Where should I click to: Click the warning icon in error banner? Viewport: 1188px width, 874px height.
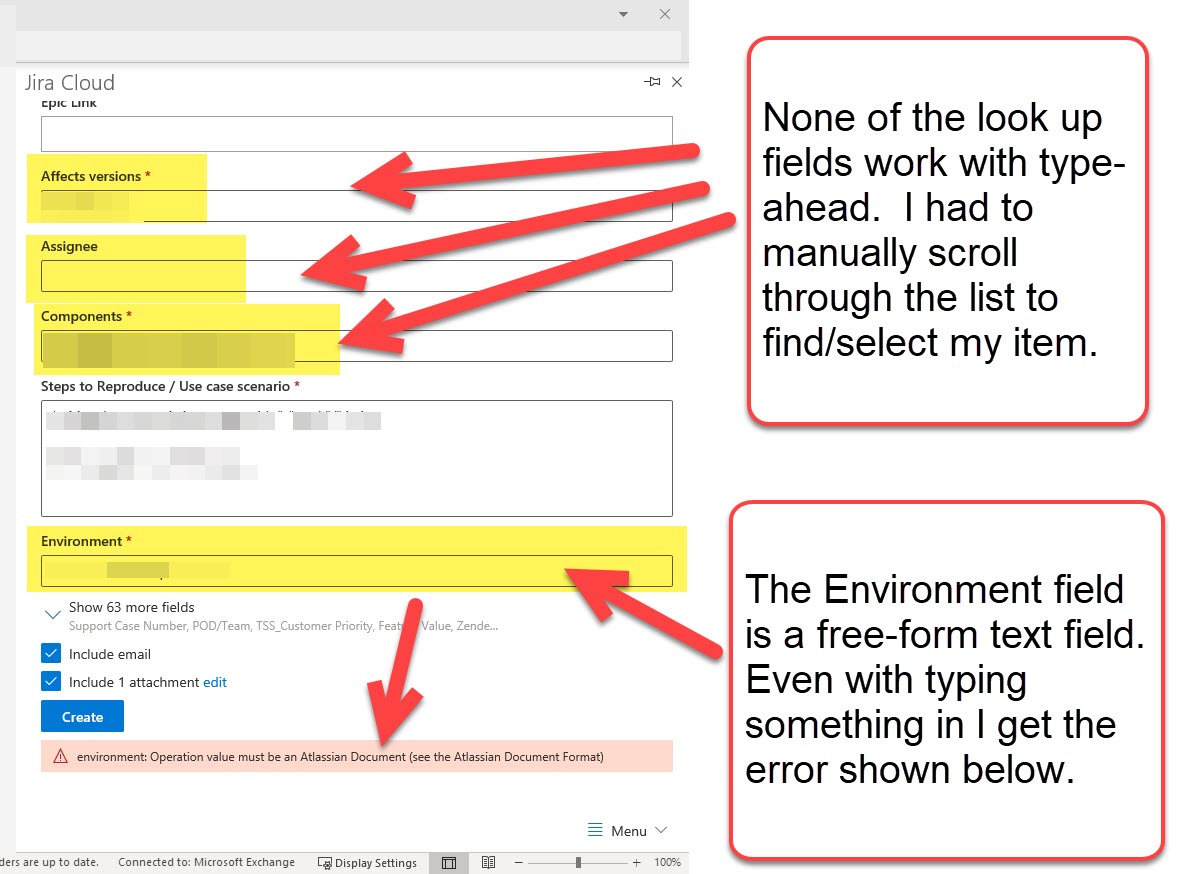coord(61,757)
